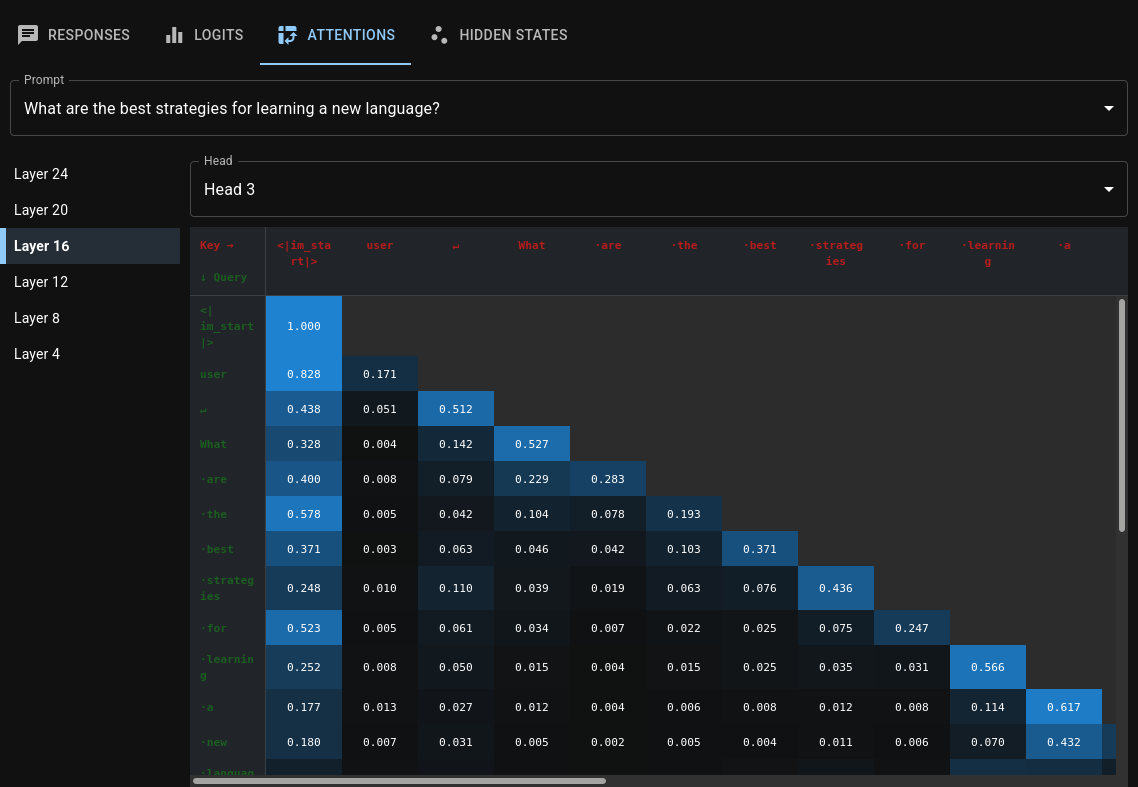This screenshot has height=787, width=1138.
Task: Click the Hidden States dots icon
Action: point(439,35)
